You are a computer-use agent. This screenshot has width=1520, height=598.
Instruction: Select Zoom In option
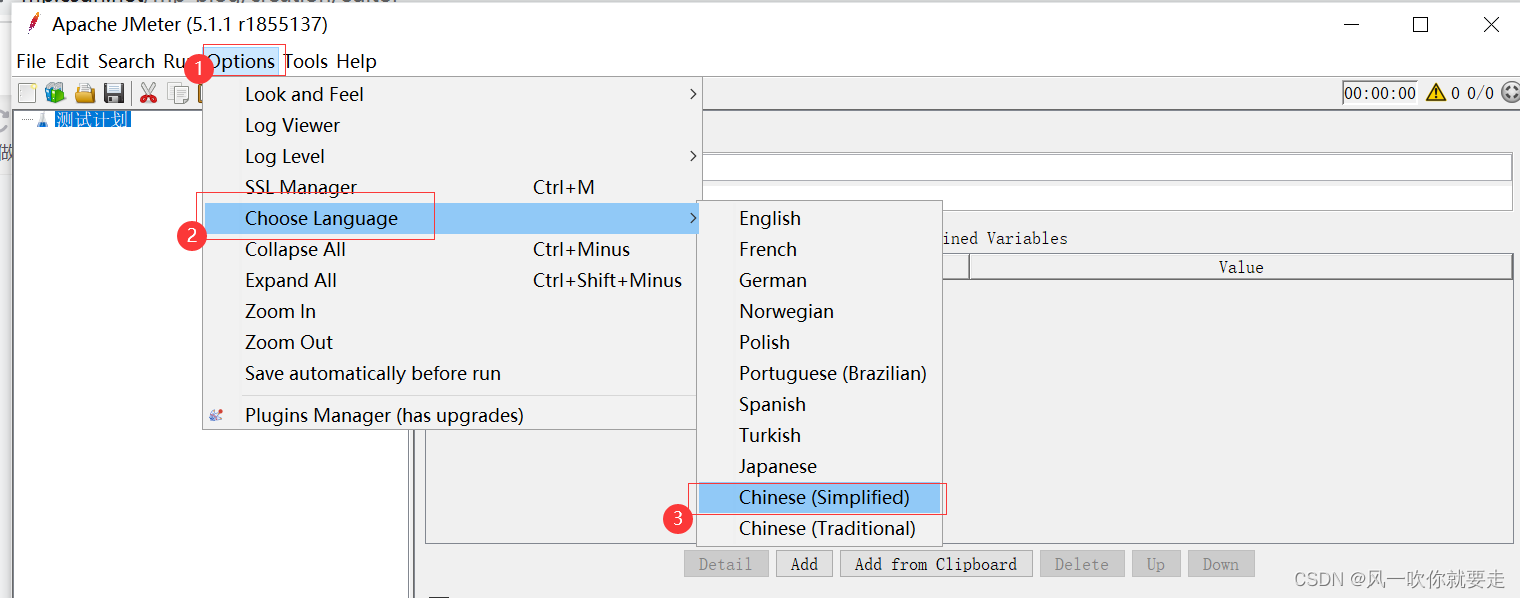[x=451, y=311]
